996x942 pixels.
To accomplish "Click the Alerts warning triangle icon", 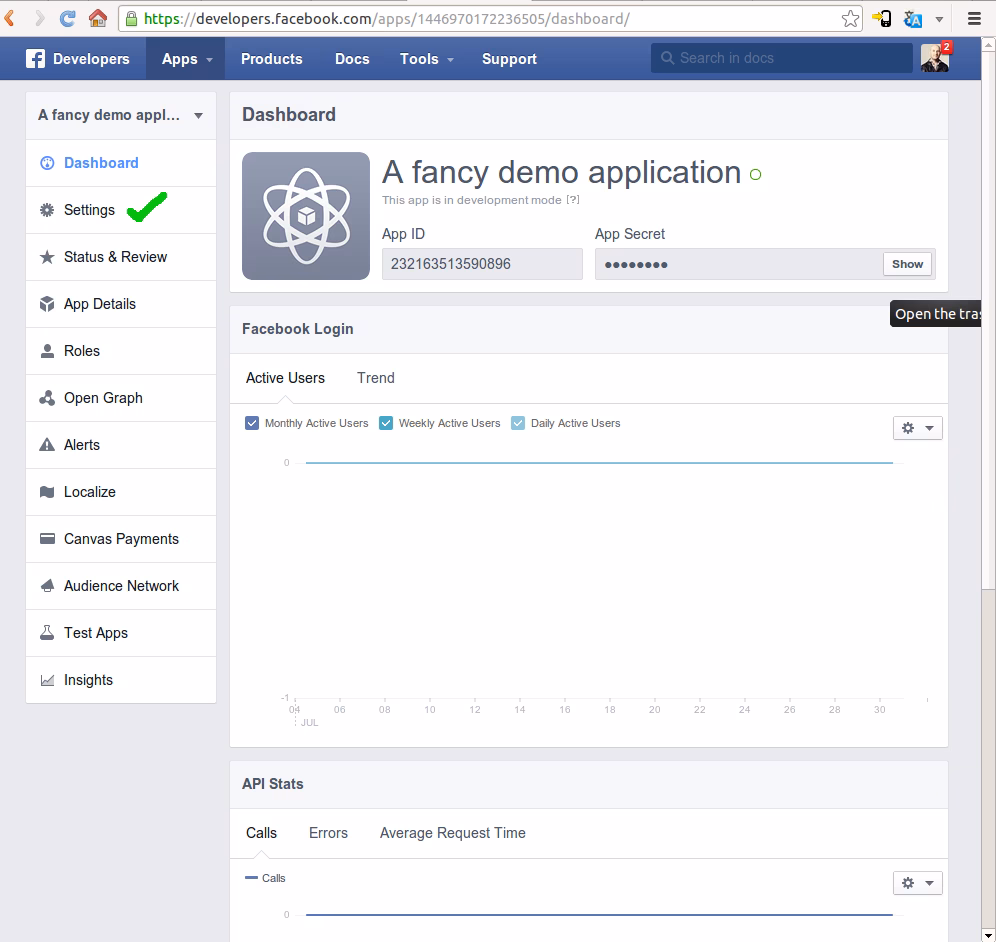I will tap(47, 445).
